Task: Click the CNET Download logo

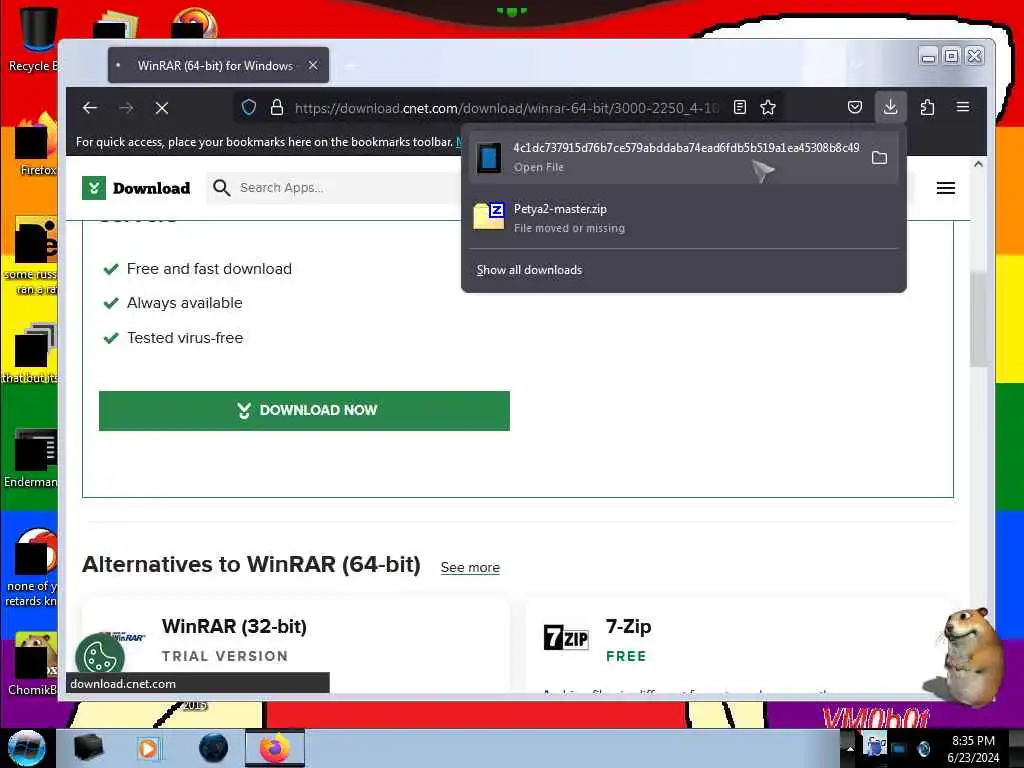Action: [136, 188]
